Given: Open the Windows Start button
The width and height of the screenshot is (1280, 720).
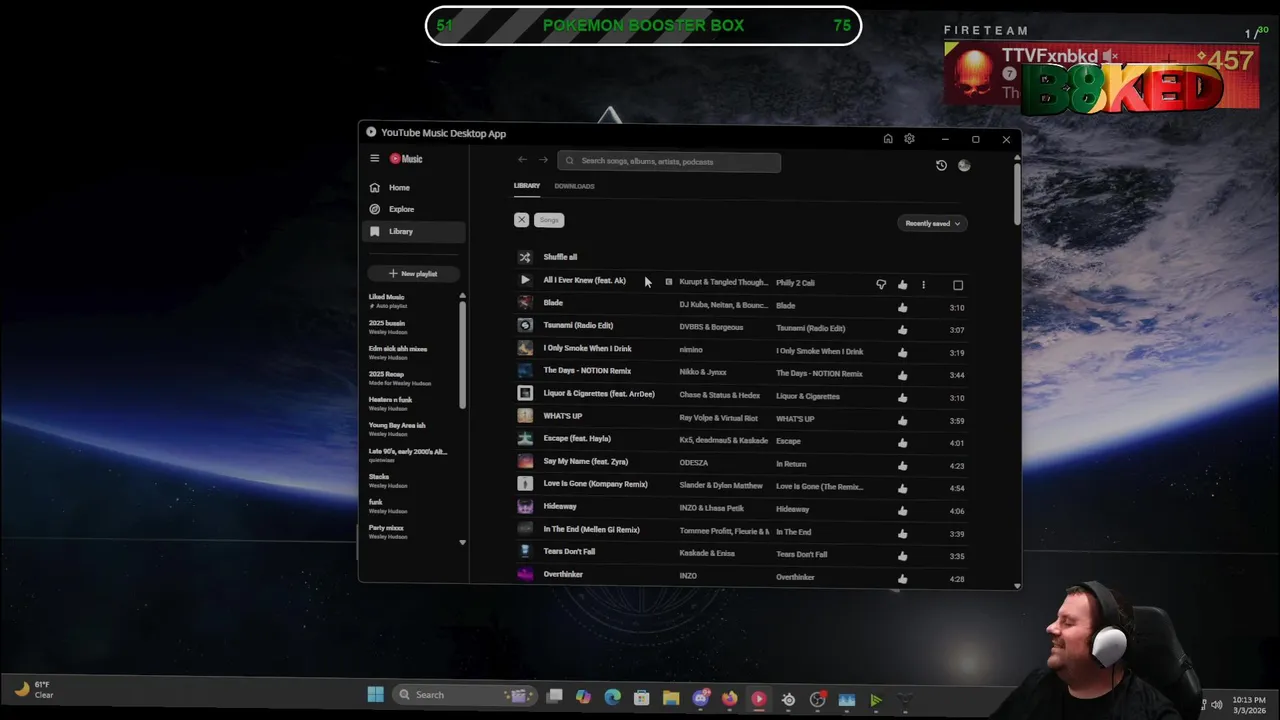Looking at the screenshot, I should [376, 695].
